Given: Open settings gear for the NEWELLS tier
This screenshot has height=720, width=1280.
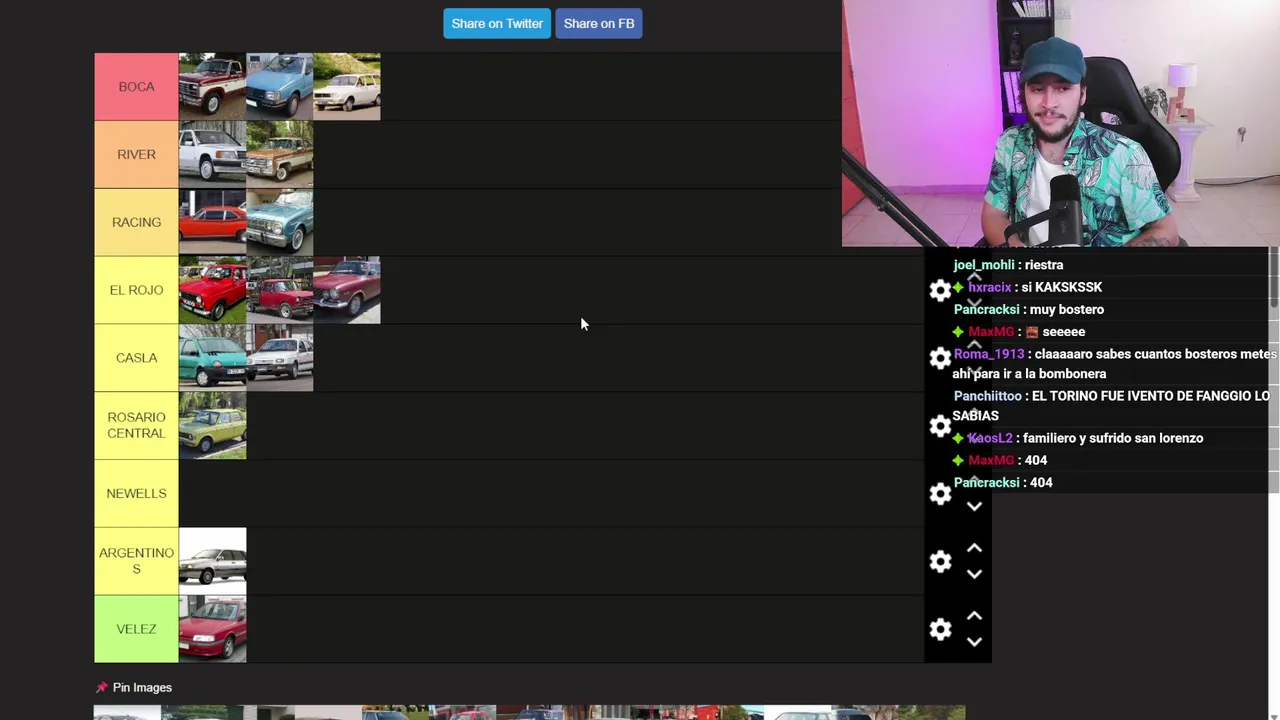Looking at the screenshot, I should tap(940, 494).
